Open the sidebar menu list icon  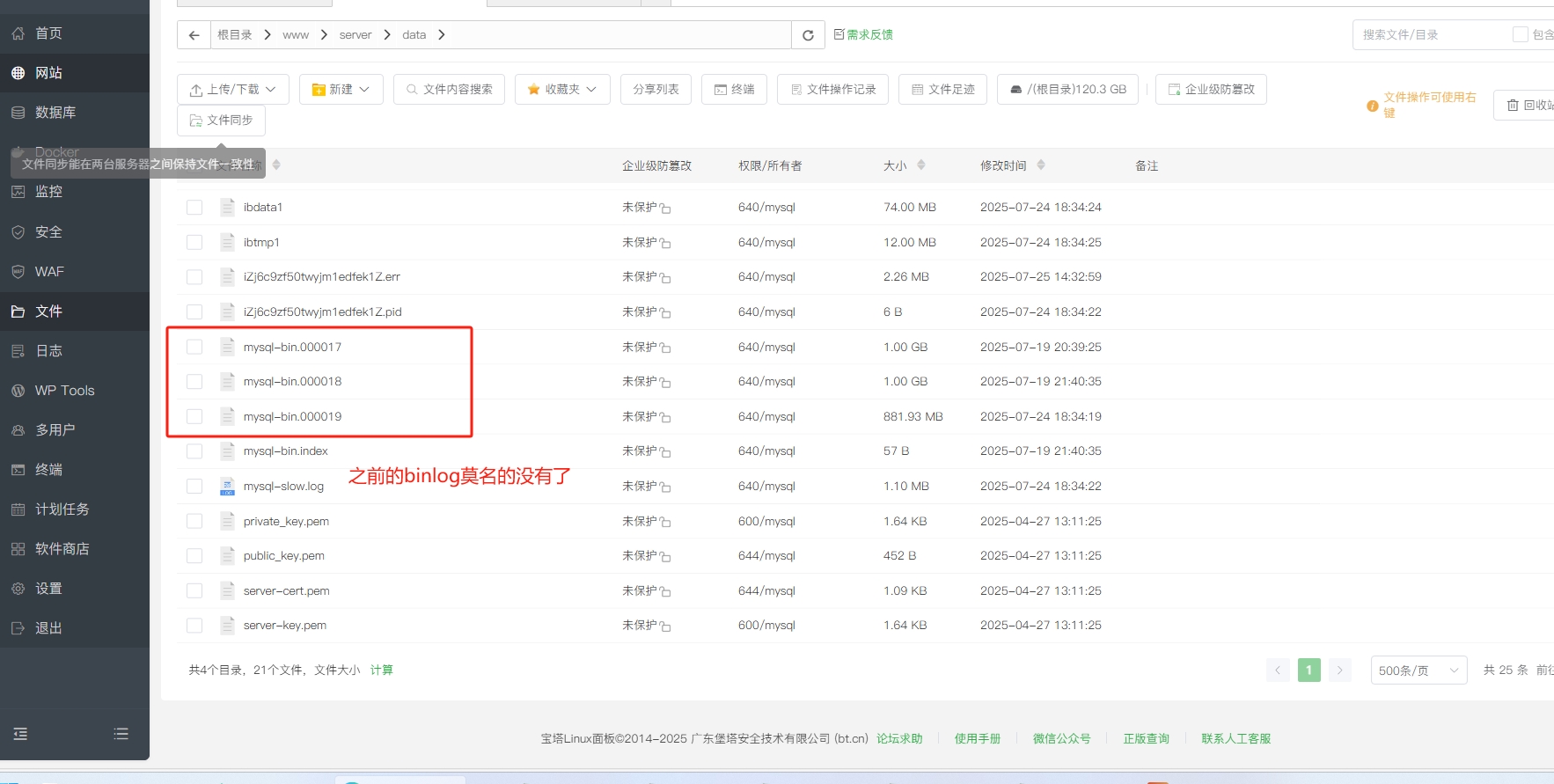pos(121,734)
